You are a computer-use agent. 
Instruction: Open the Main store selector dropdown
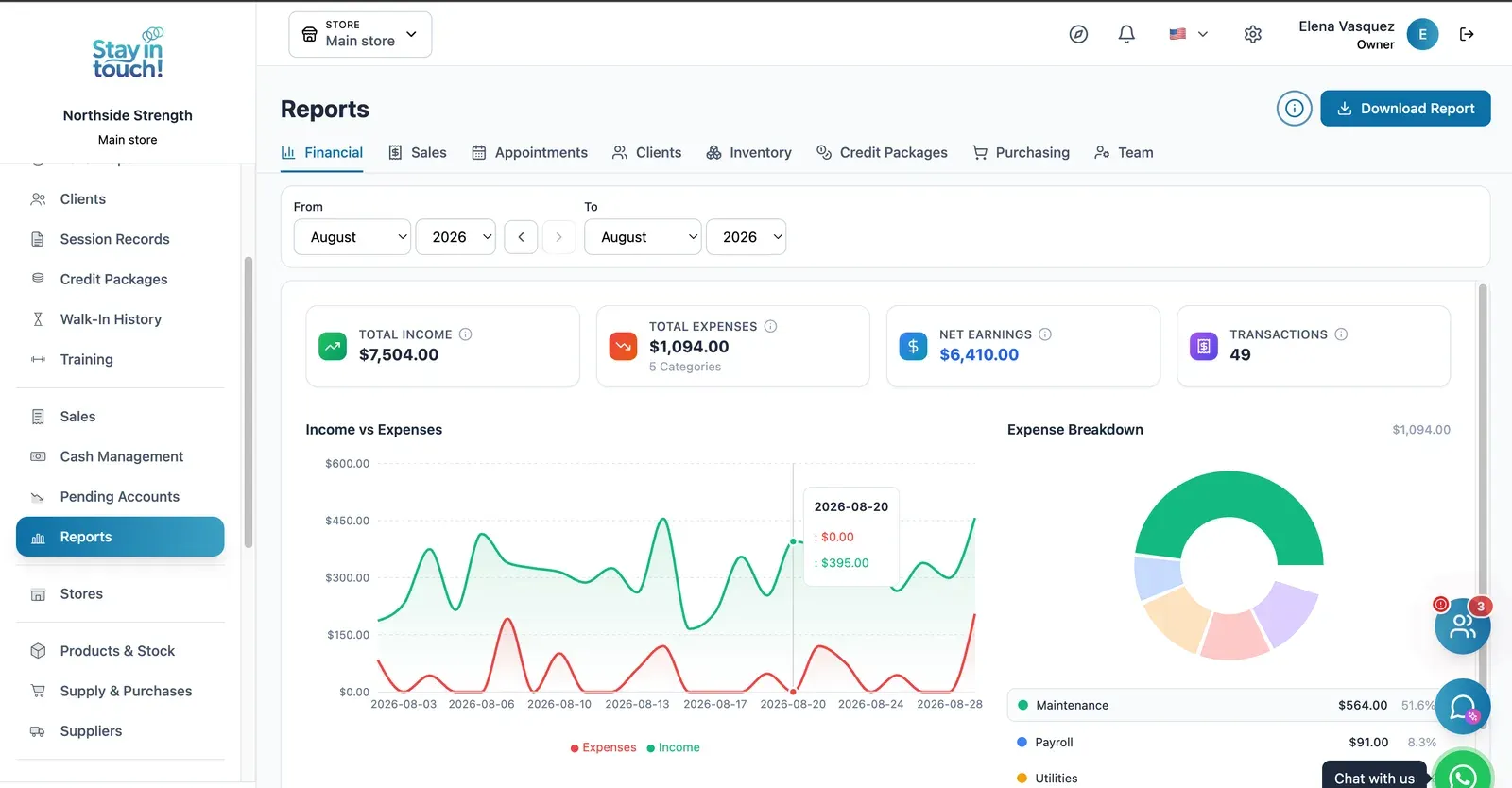pos(360,34)
